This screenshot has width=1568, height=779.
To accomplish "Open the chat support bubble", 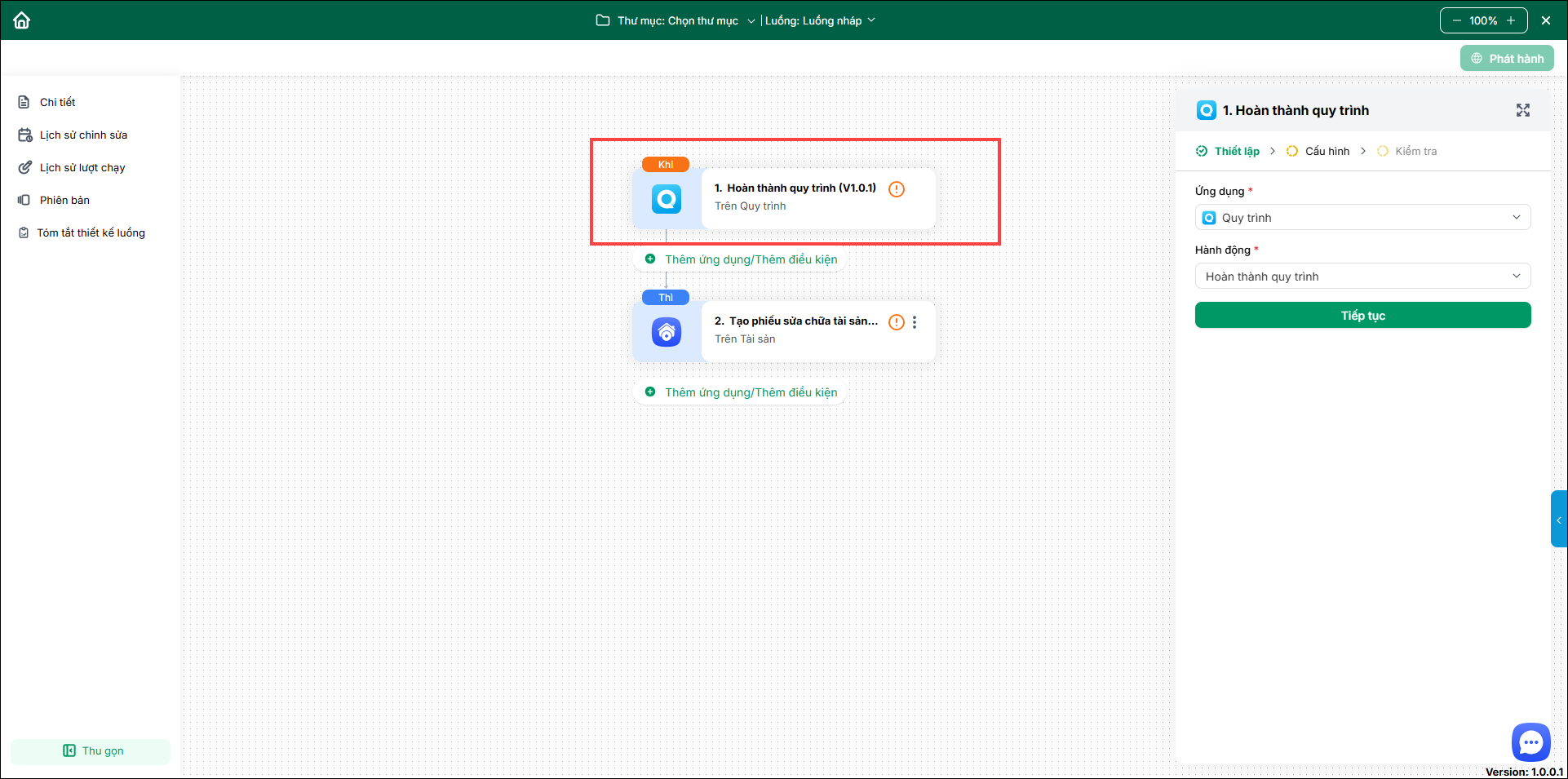I will click(x=1530, y=742).
